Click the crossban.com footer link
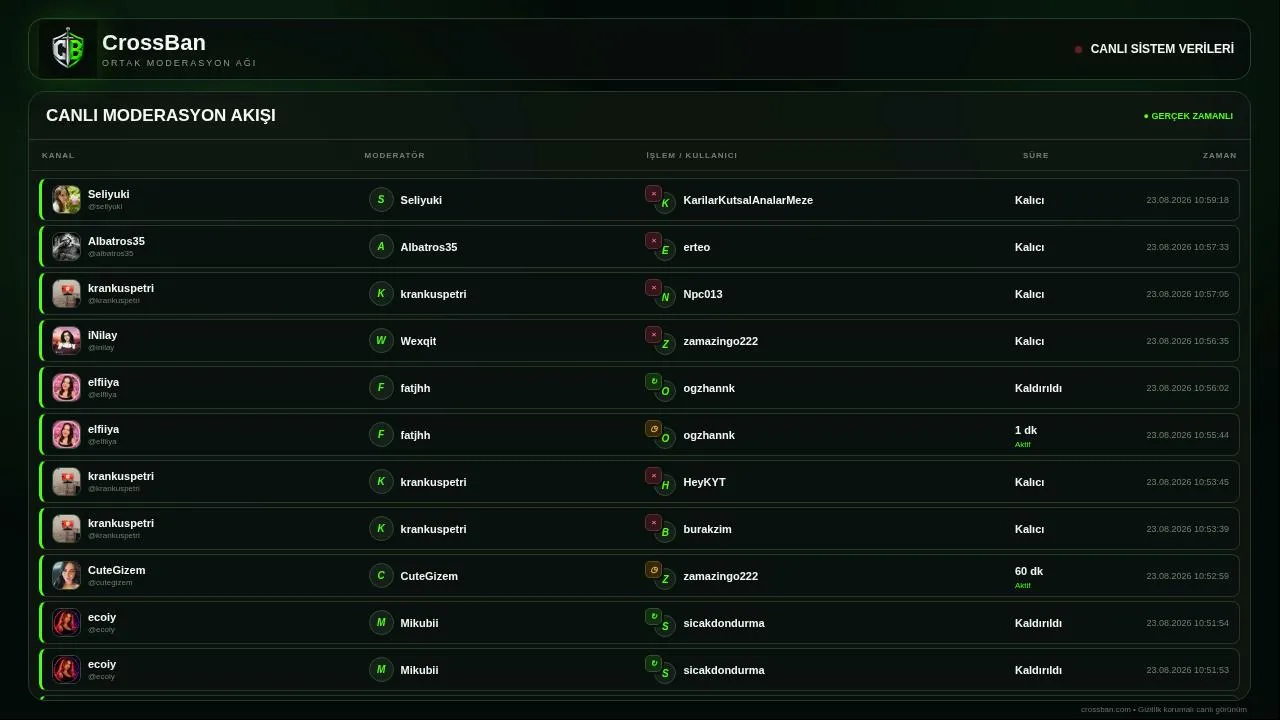This screenshot has width=1280, height=720. [x=1105, y=710]
